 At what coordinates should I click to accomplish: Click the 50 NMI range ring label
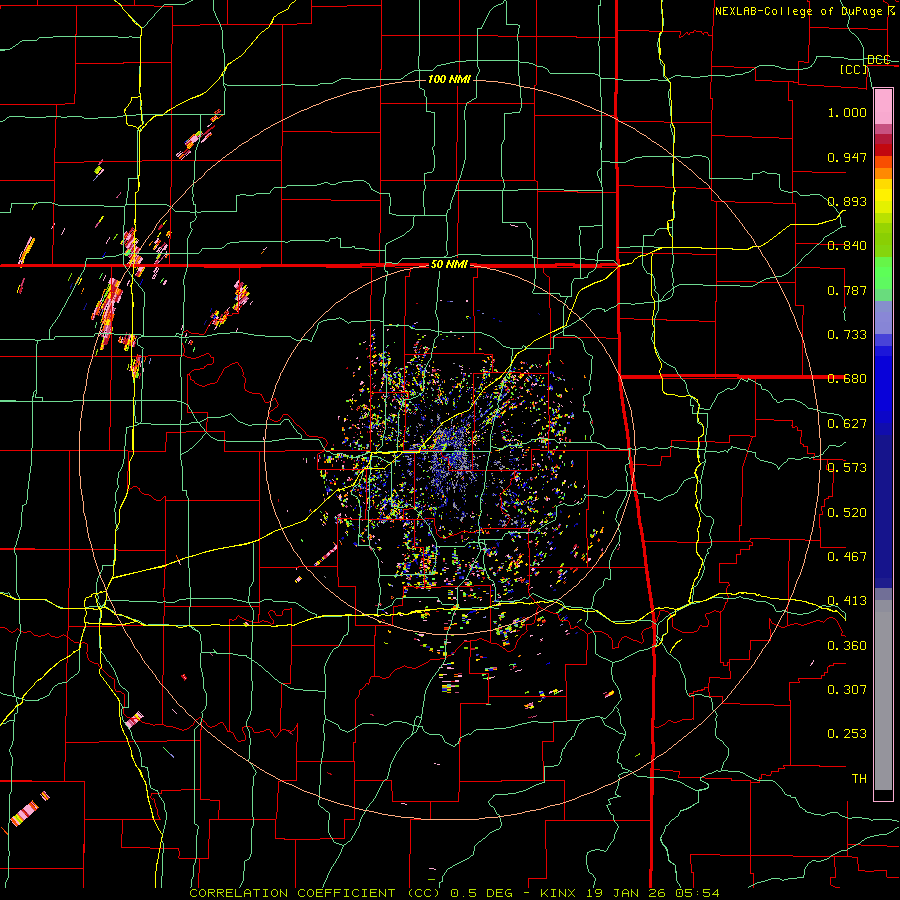[449, 265]
